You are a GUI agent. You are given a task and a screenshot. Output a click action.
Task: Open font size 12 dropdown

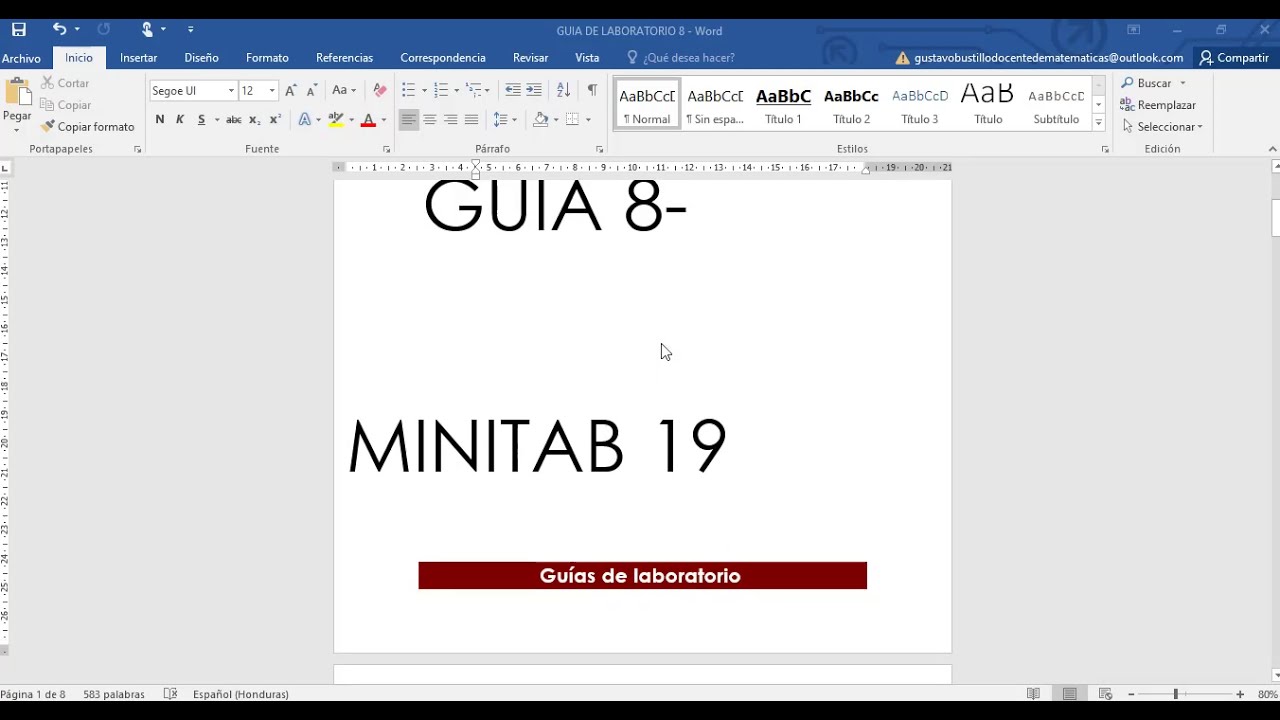pyautogui.click(x=272, y=91)
